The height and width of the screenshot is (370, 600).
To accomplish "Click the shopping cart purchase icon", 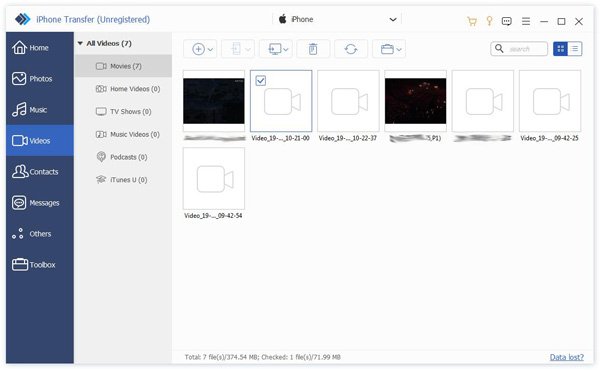I will click(x=472, y=21).
